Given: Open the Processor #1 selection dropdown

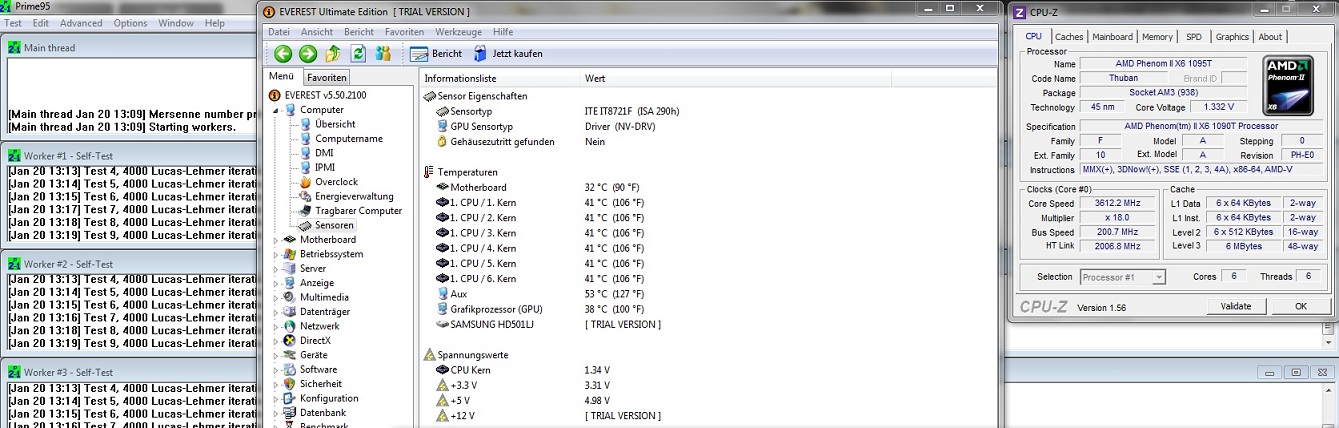Looking at the screenshot, I should 1123,277.
